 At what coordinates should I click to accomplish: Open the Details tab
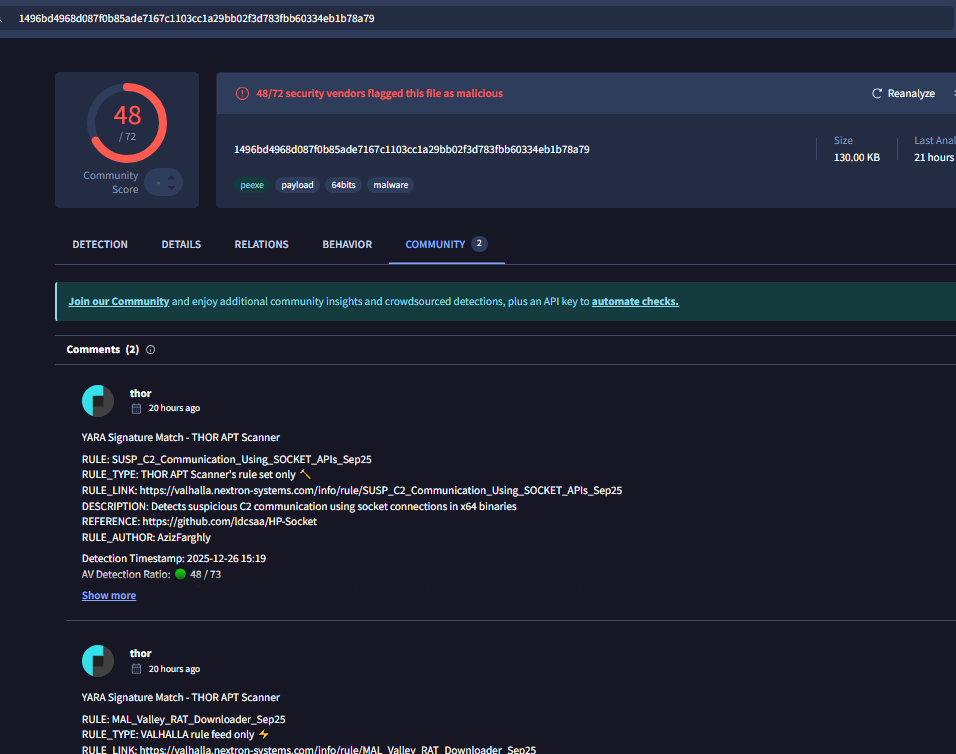pos(181,244)
